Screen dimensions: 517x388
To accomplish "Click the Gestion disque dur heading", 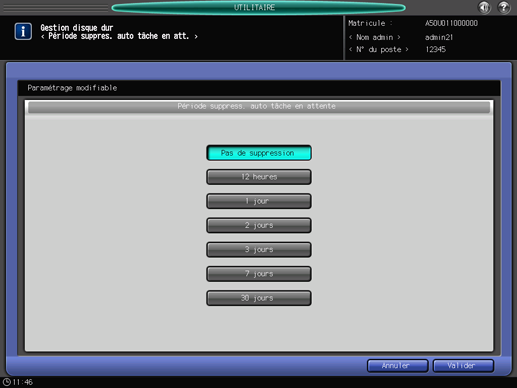I will 77,27.
